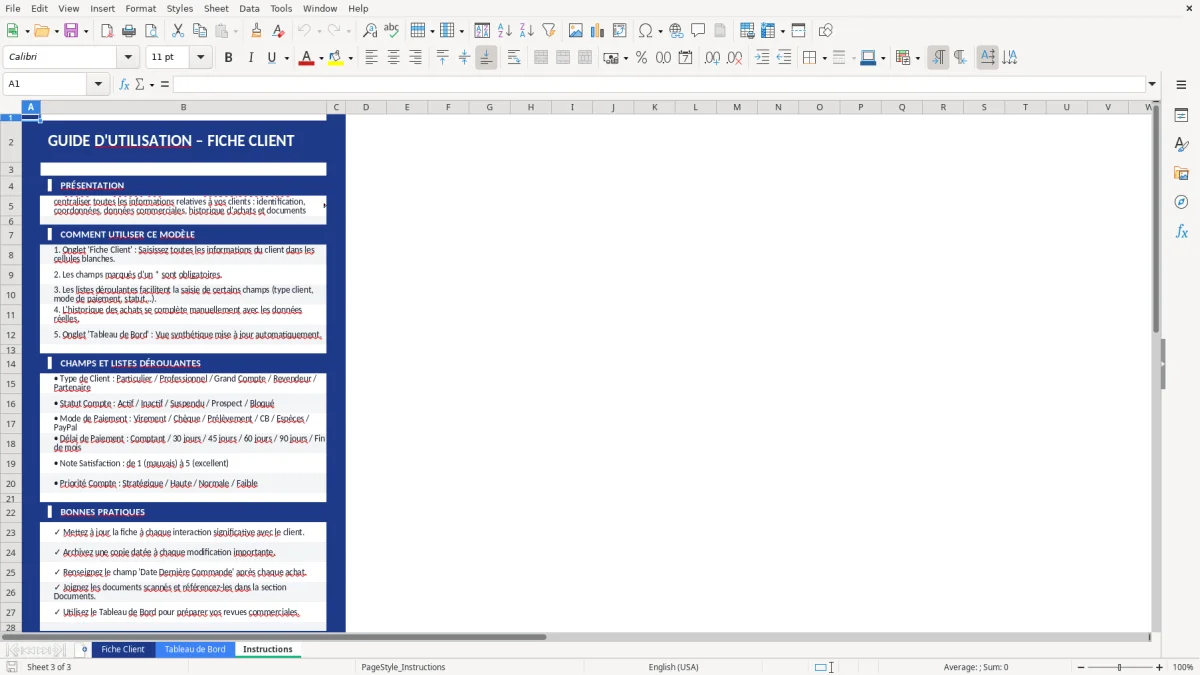
Task: Expand the borders dropdown
Action: point(824,57)
